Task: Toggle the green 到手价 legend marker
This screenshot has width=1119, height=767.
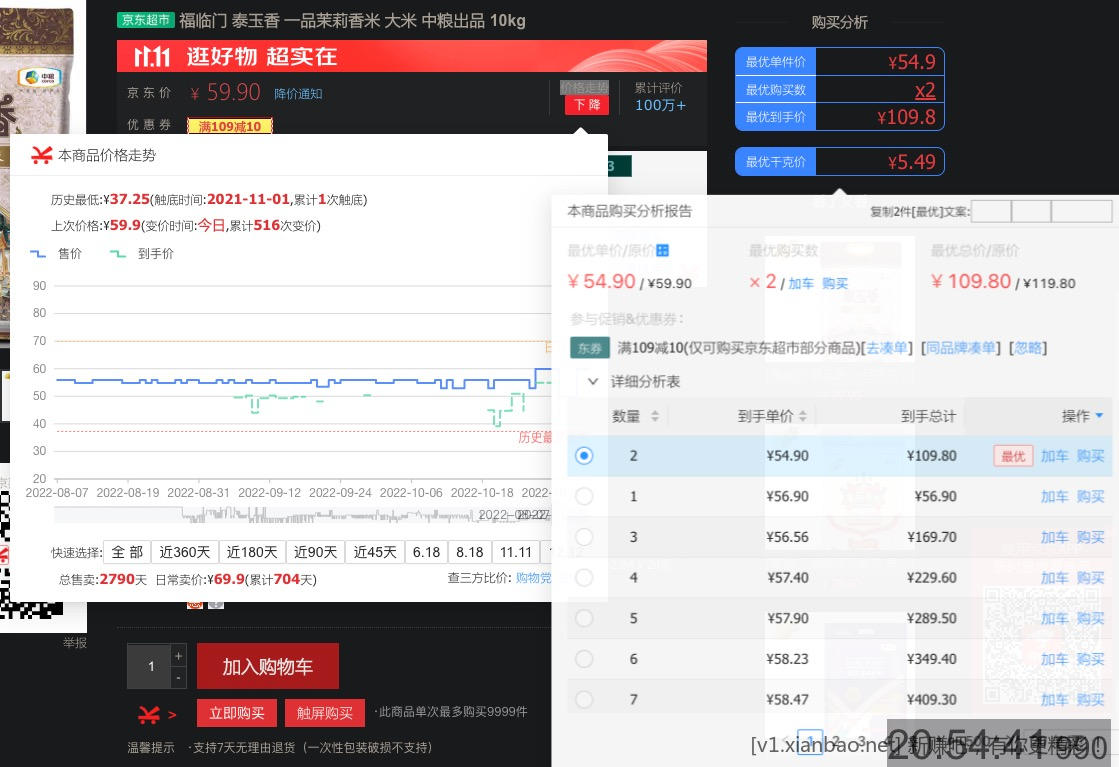Action: click(x=118, y=253)
